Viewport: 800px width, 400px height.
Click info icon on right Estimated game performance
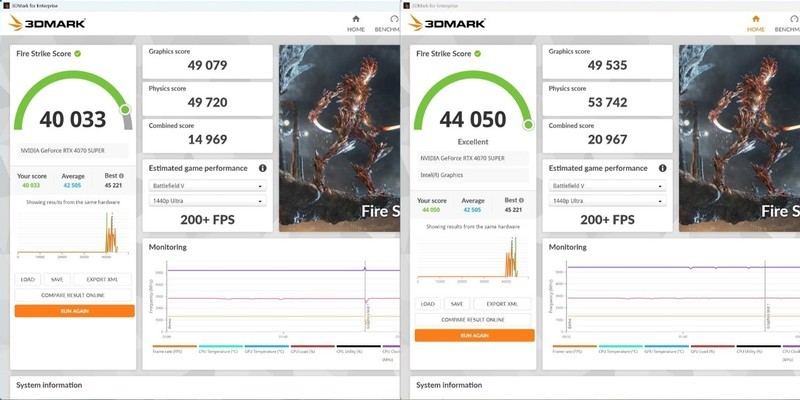click(x=662, y=168)
